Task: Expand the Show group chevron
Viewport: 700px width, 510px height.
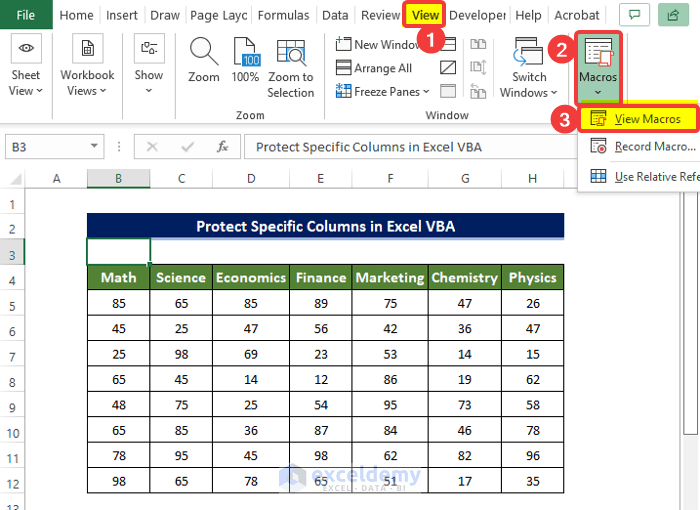Action: coord(149,91)
